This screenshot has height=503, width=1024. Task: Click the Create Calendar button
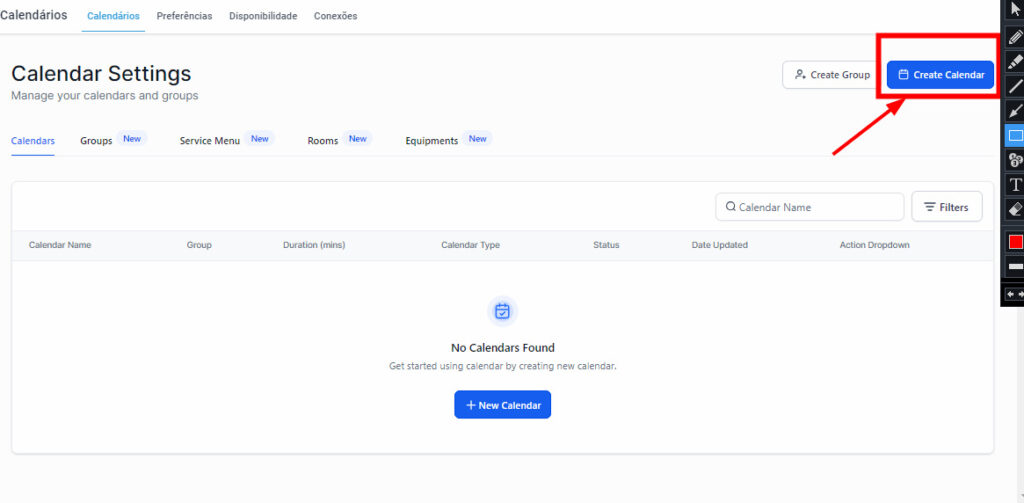coord(940,75)
